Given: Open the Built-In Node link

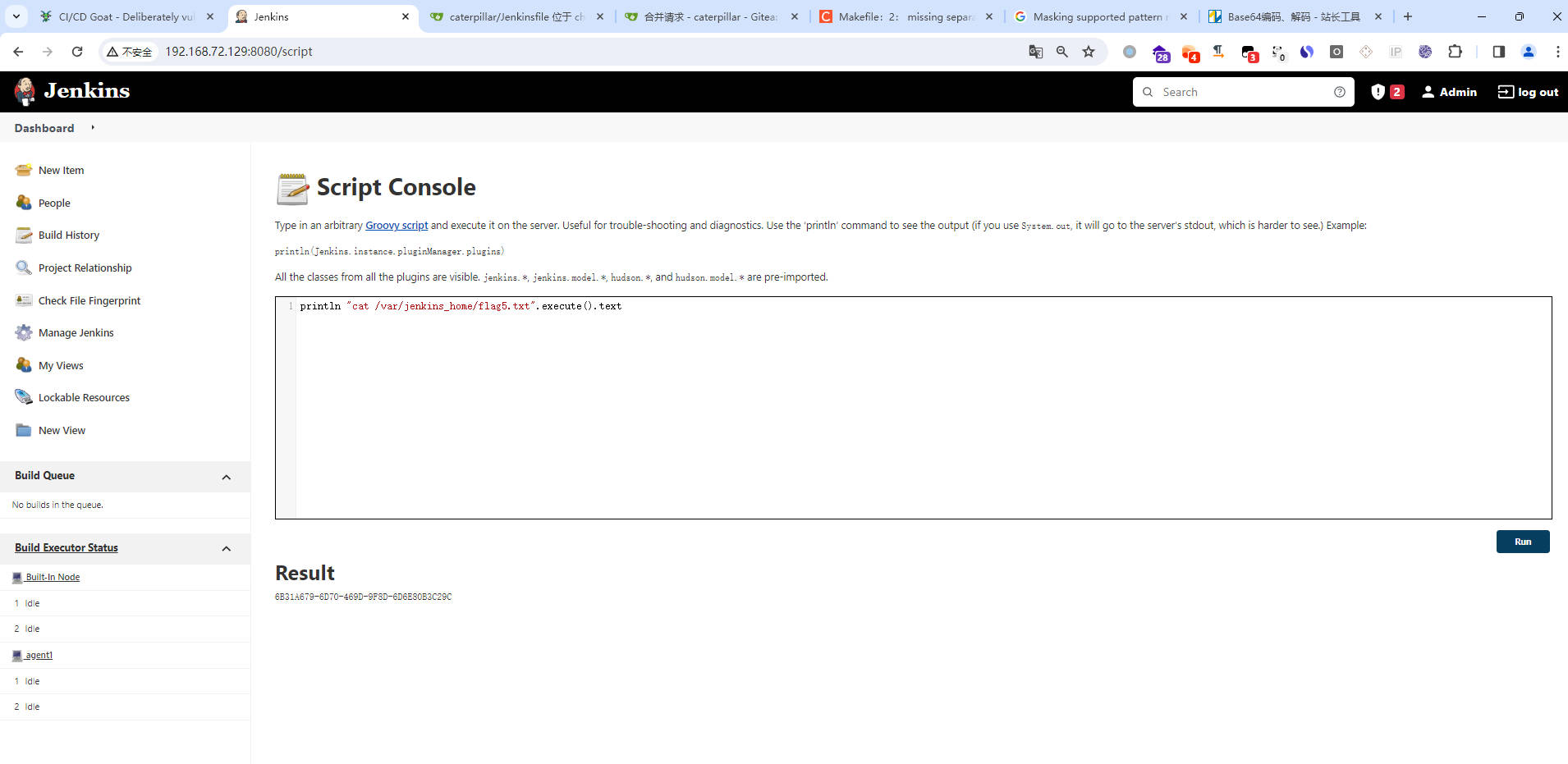Looking at the screenshot, I should pyautogui.click(x=53, y=577).
